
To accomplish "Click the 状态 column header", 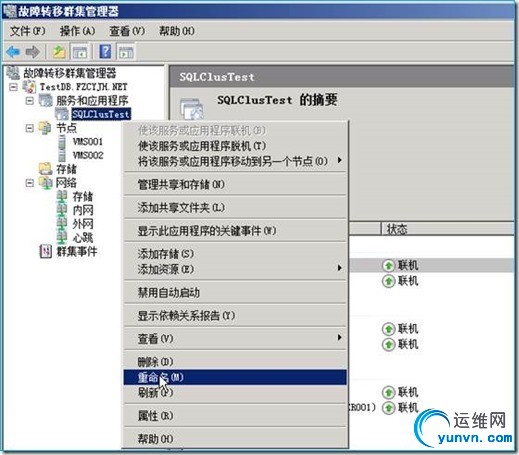I will pos(448,229).
